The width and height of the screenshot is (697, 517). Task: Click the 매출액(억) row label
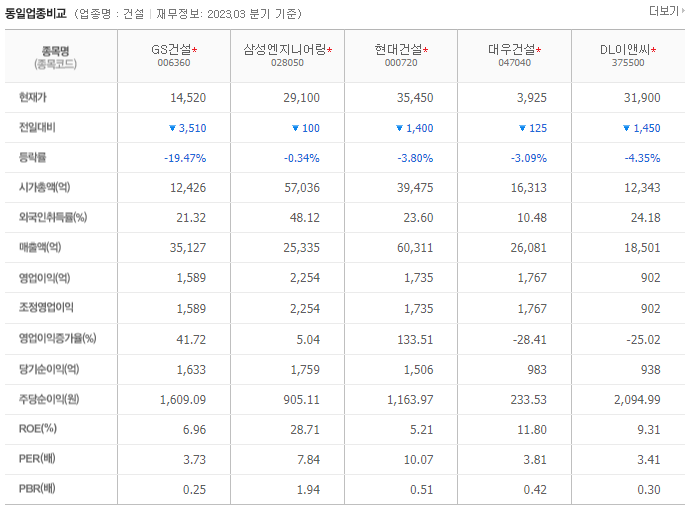40,247
